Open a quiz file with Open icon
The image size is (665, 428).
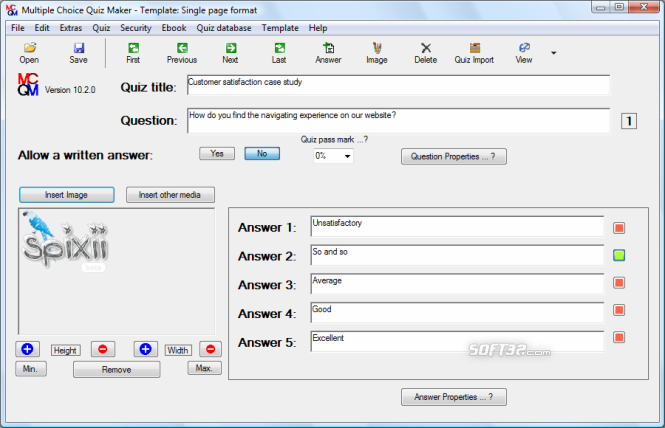[29, 53]
